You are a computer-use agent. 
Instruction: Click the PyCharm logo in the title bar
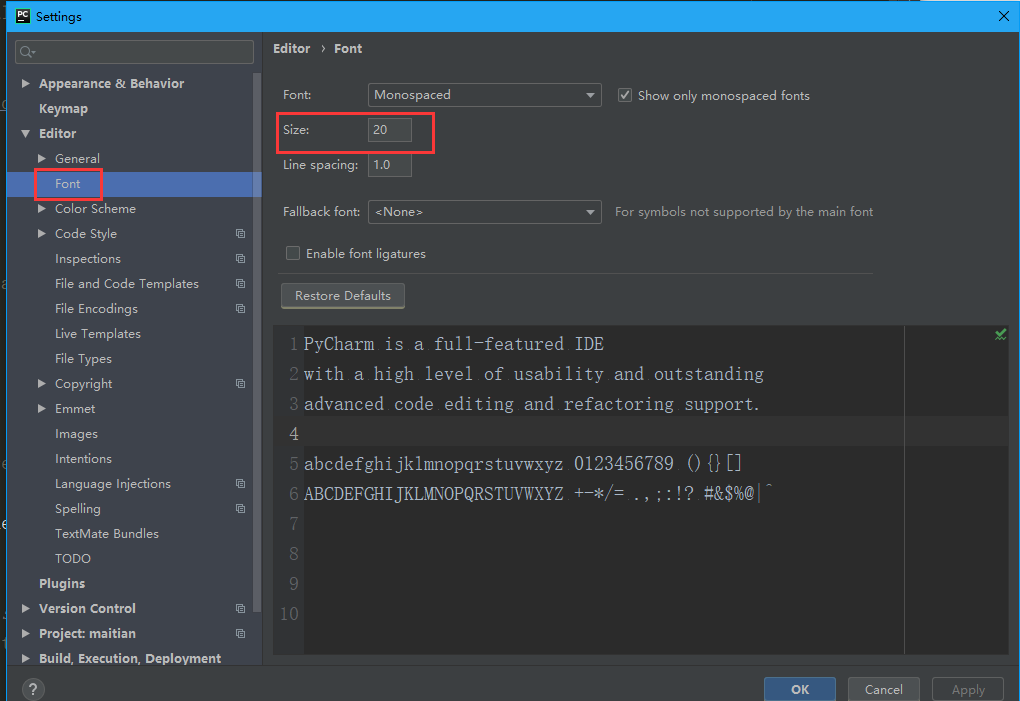pyautogui.click(x=23, y=16)
